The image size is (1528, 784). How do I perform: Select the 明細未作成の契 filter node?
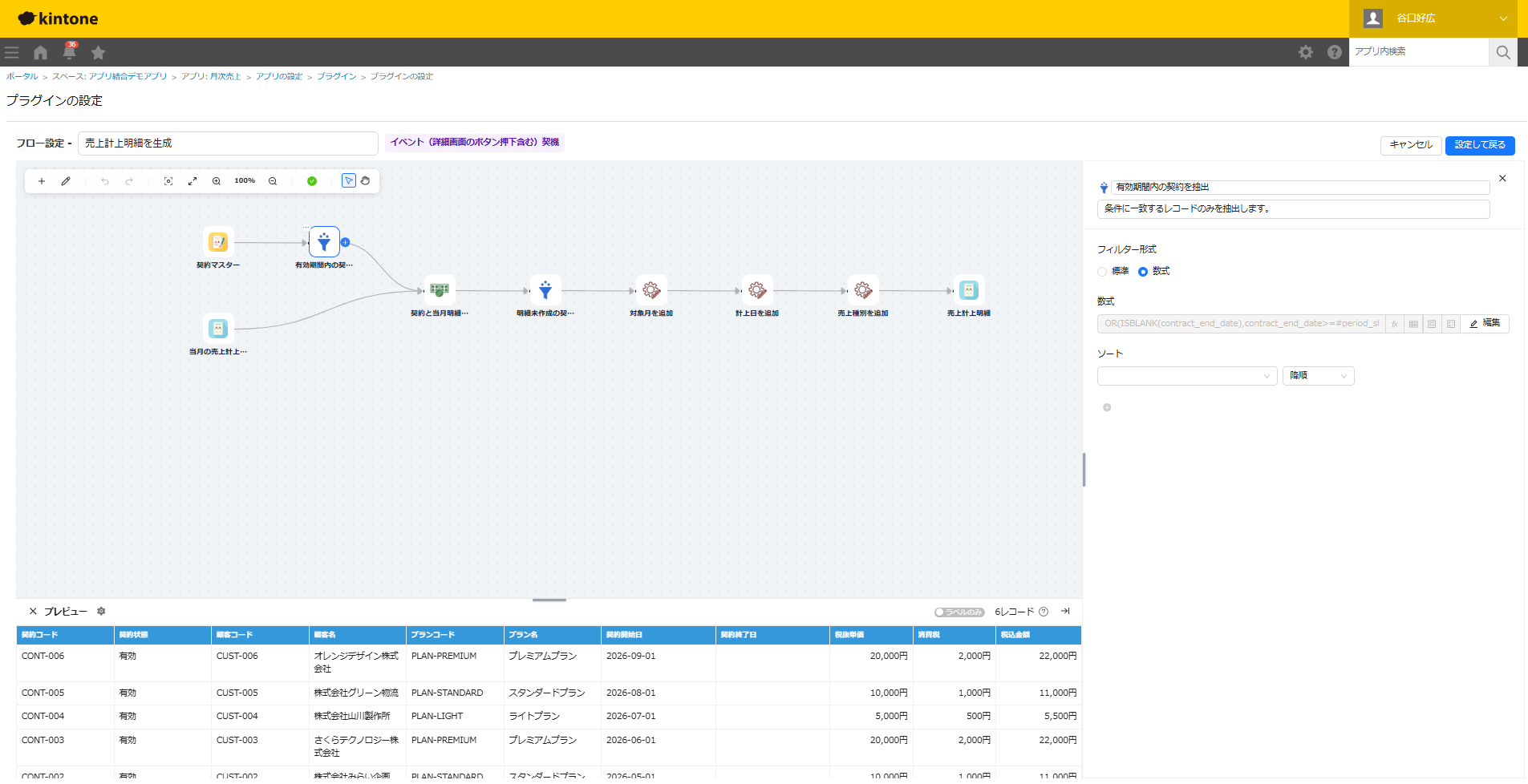(545, 290)
